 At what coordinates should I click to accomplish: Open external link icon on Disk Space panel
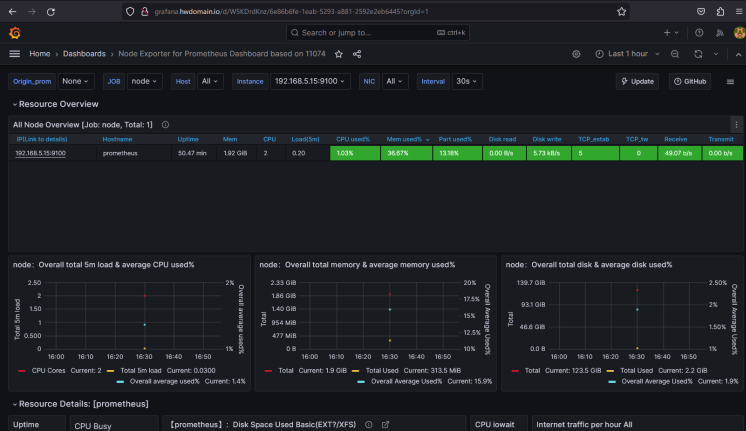coord(386,424)
